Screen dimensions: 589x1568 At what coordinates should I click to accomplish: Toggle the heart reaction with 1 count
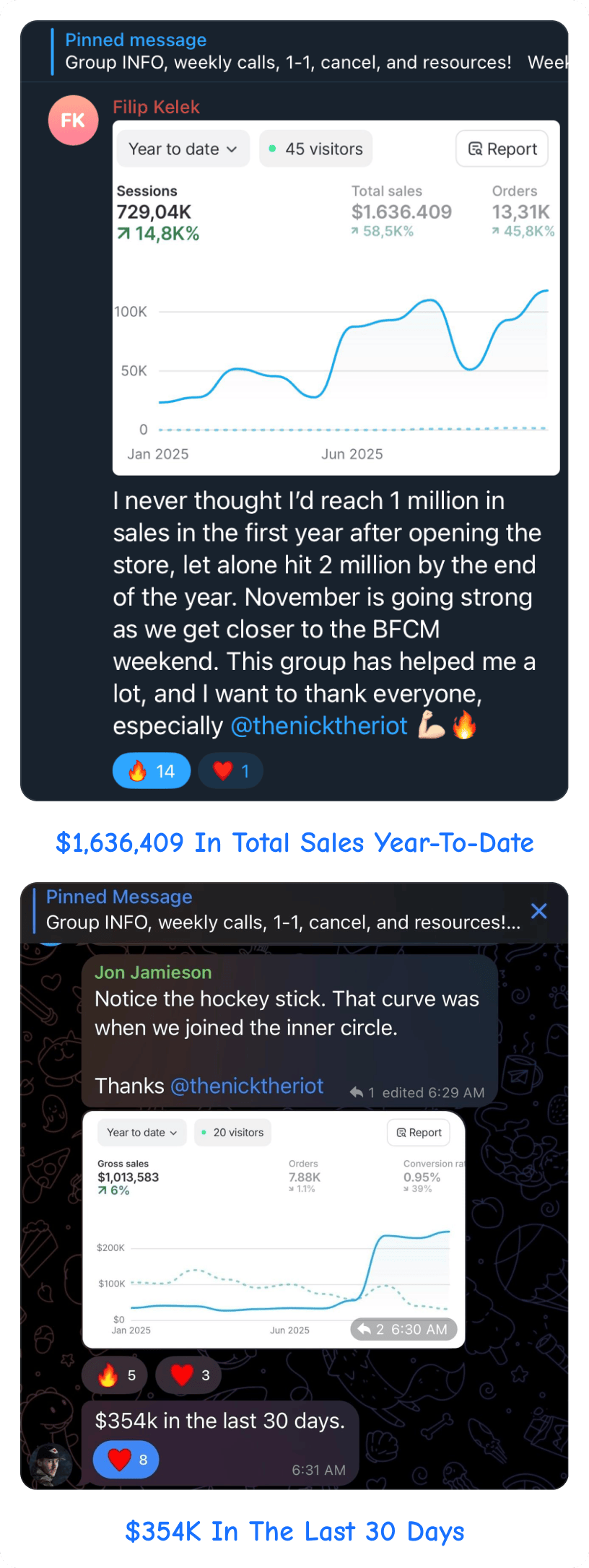point(230,771)
